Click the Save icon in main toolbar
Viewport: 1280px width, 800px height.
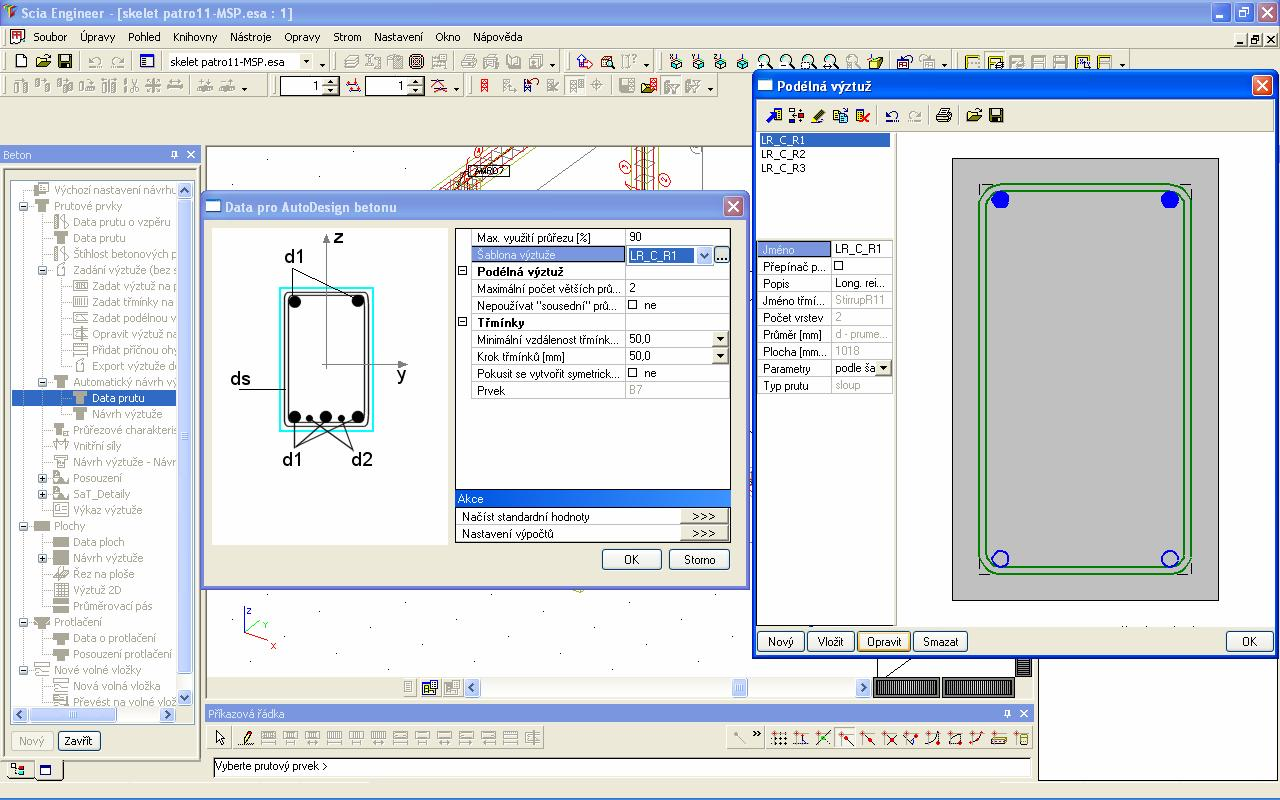(x=65, y=62)
